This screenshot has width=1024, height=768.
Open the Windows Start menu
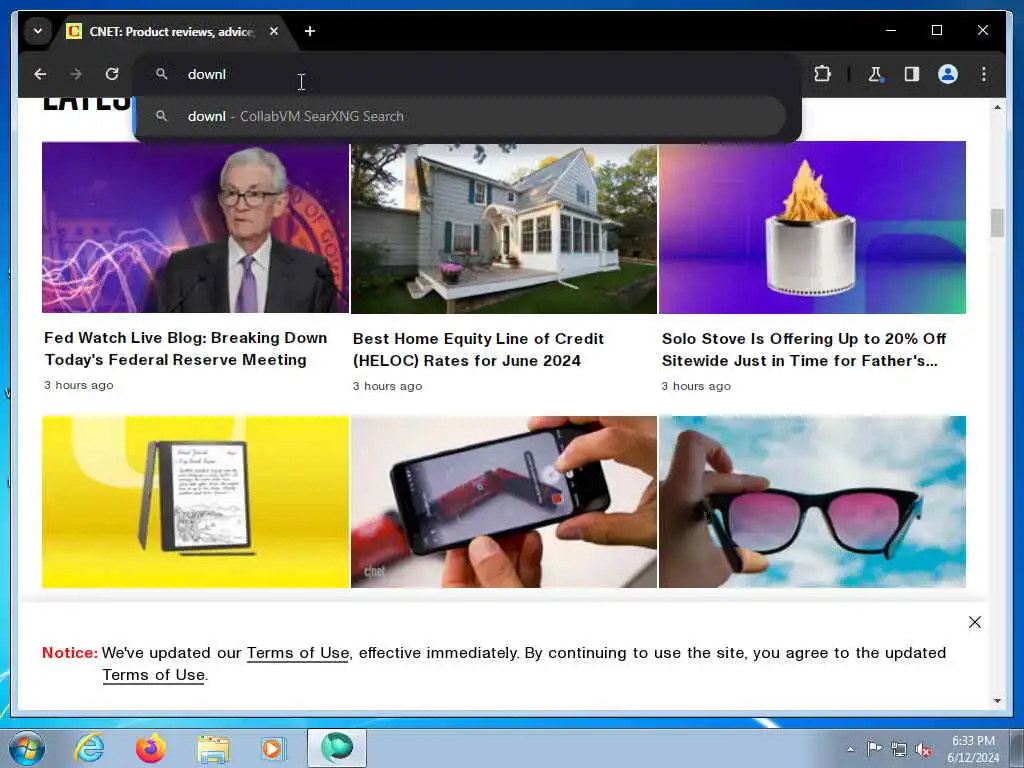tap(27, 748)
